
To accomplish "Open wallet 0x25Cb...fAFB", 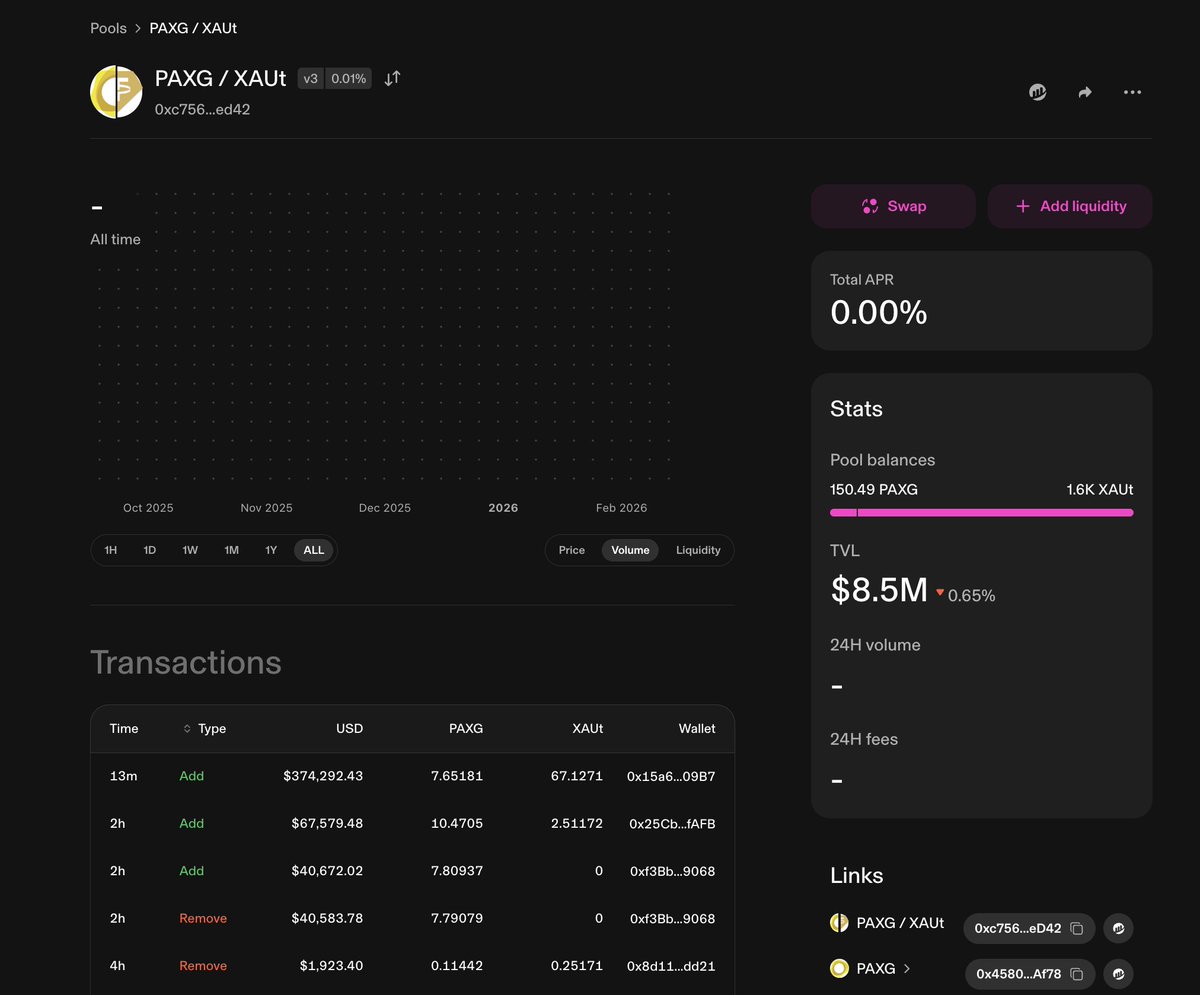I will tap(672, 824).
